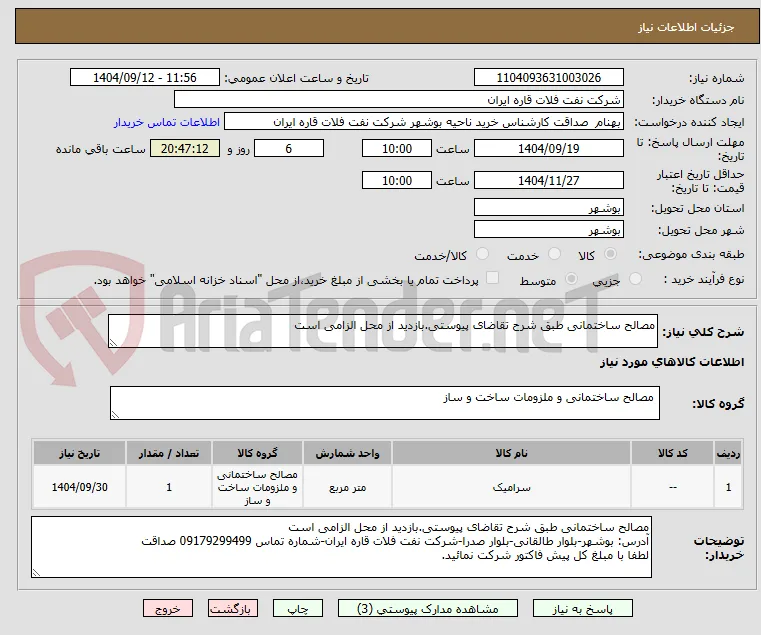Click the resize grip of گروه کالا textarea
The width and height of the screenshot is (761, 635).
(x=116, y=415)
